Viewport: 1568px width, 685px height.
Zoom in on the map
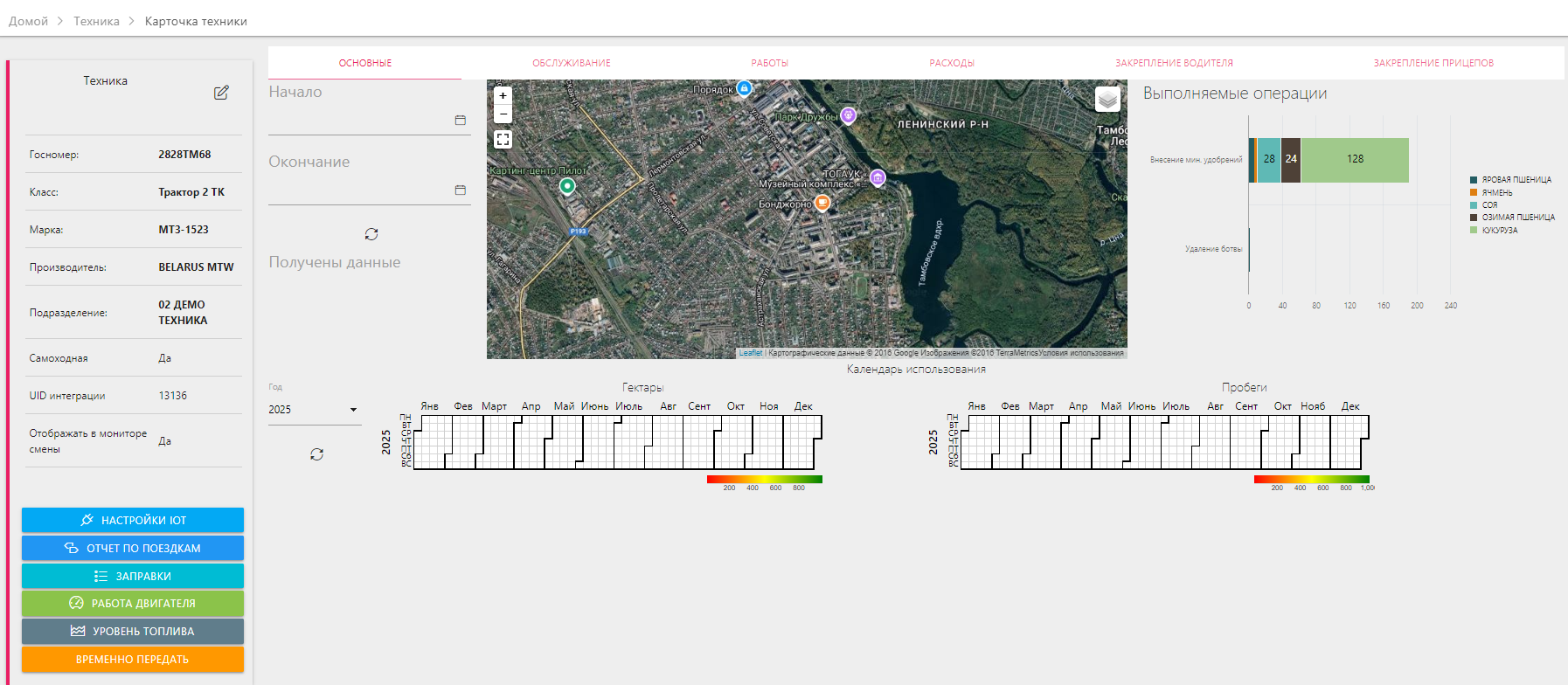tap(503, 96)
